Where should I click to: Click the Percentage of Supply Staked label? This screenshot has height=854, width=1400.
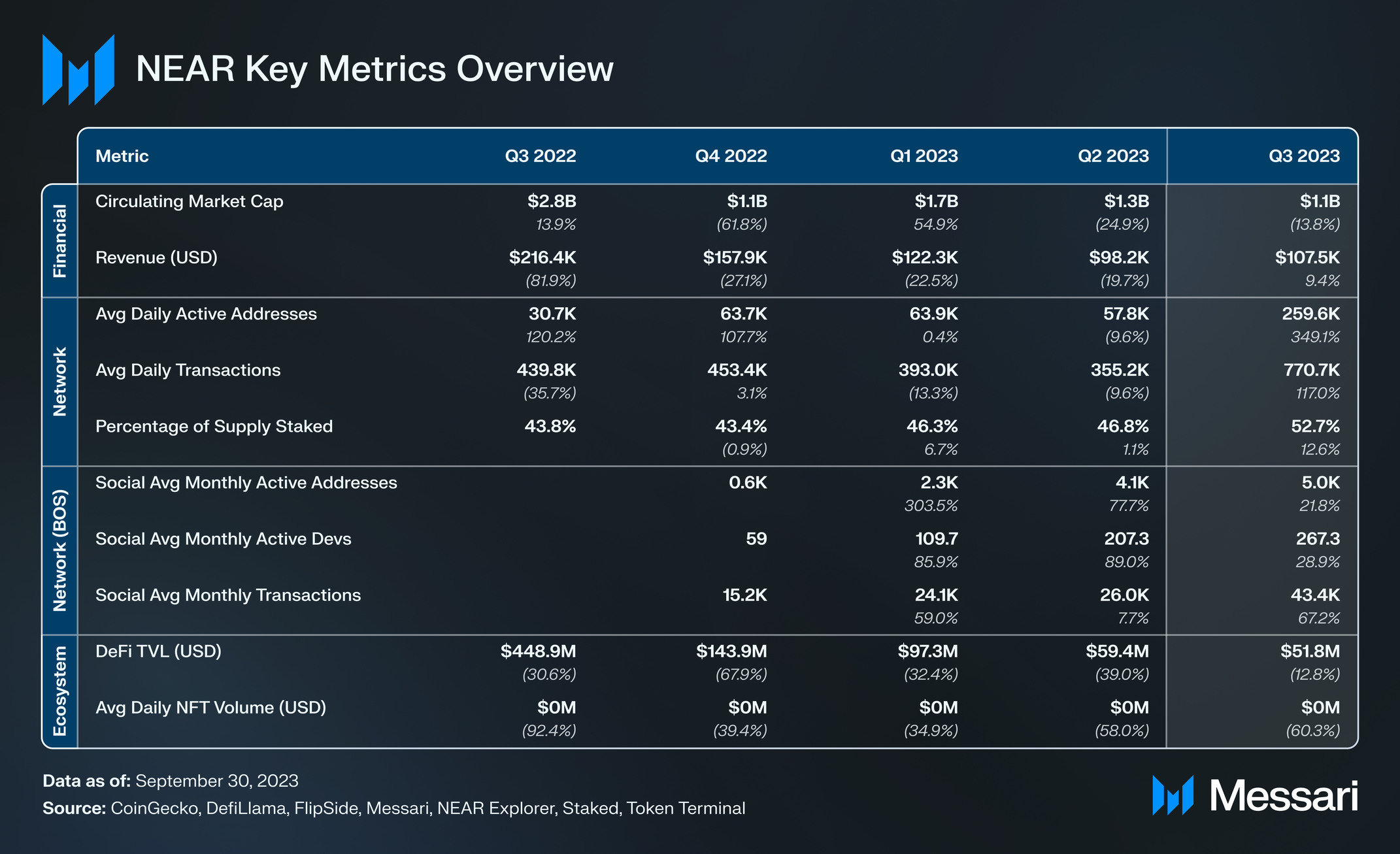coord(214,426)
